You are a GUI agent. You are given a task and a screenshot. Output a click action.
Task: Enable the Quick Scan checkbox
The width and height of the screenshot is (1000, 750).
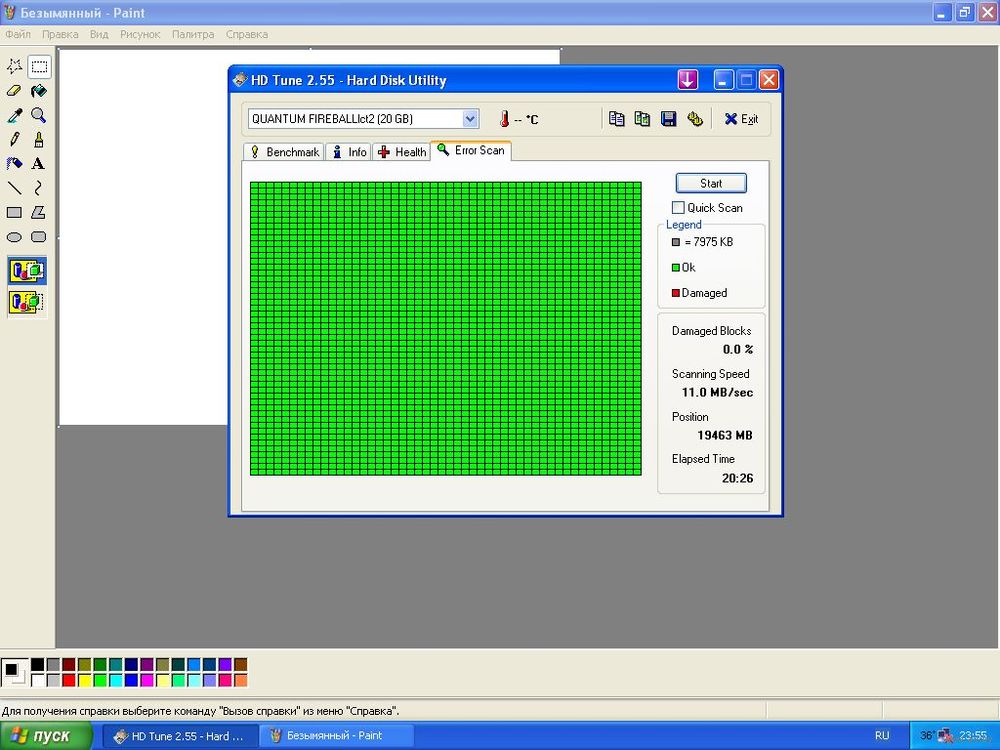pos(679,208)
